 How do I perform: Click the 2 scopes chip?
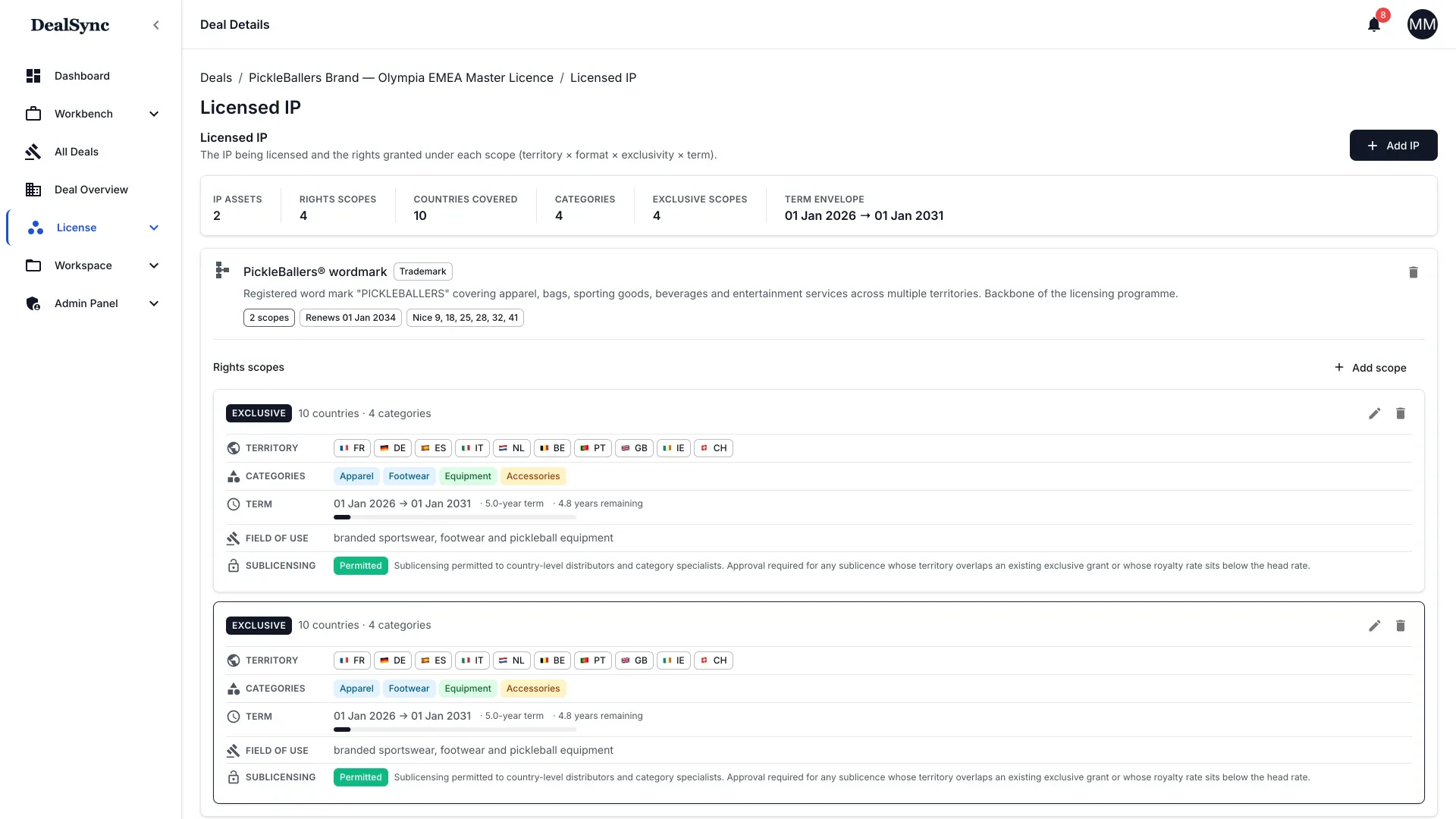tap(269, 318)
